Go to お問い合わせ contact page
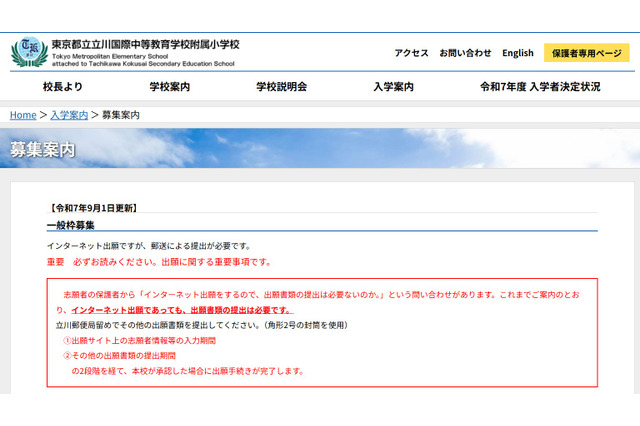 click(x=465, y=53)
